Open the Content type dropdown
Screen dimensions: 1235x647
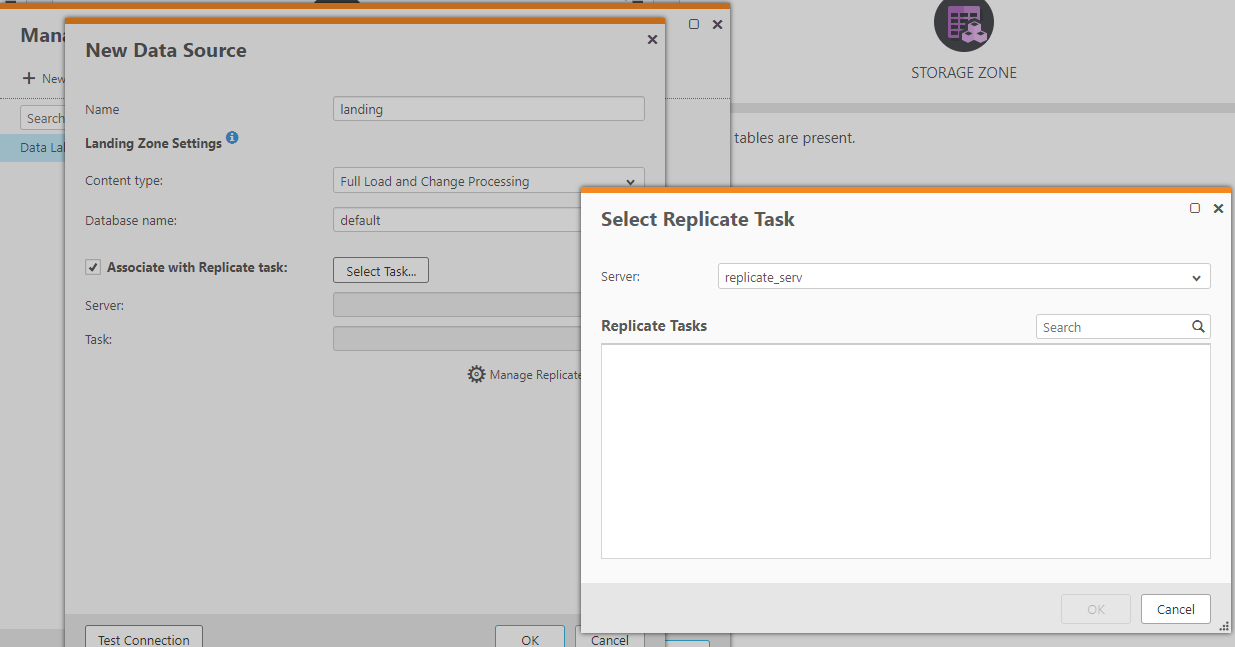(x=488, y=181)
